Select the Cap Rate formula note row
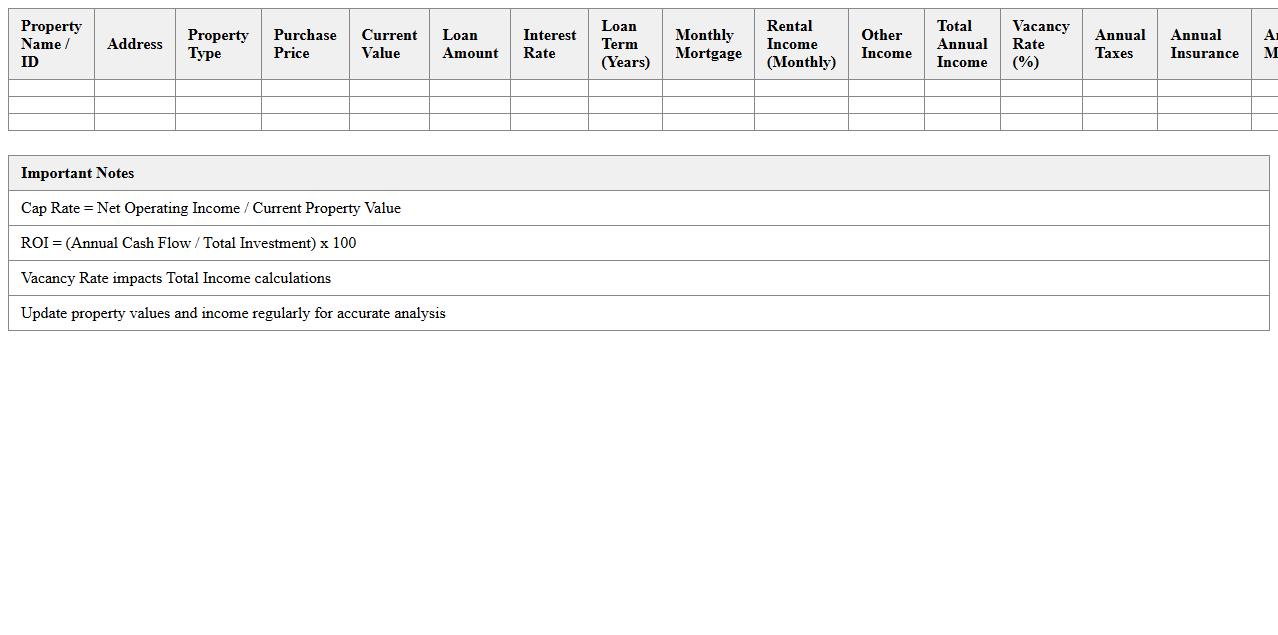 coord(210,208)
